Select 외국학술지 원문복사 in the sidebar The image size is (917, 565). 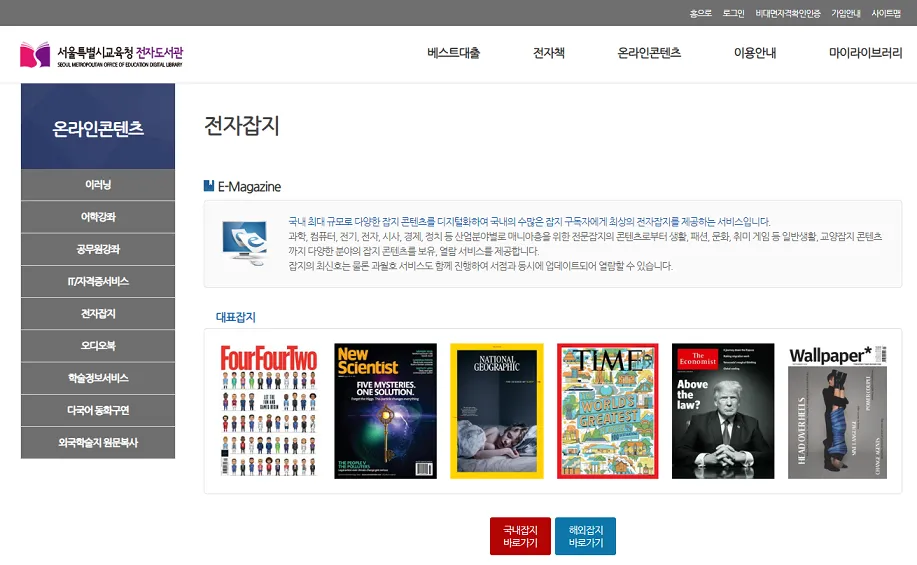pos(98,443)
